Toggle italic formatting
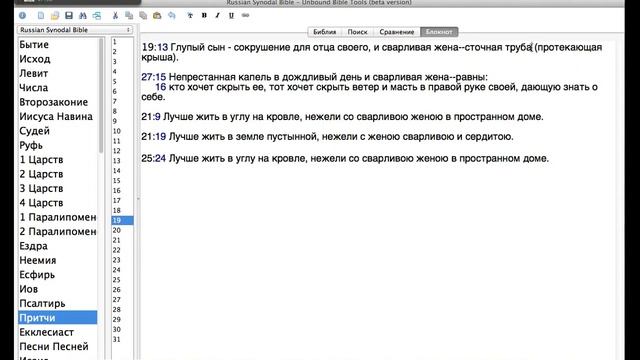 218,16
